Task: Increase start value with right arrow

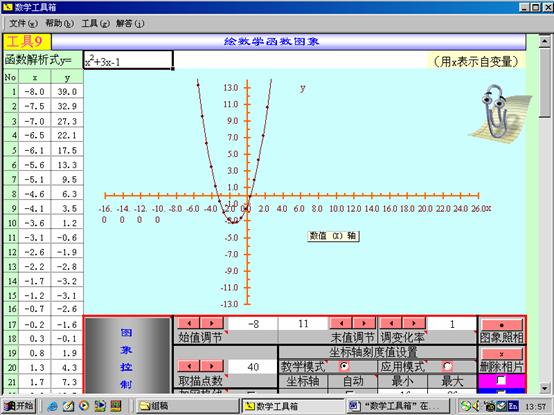Action: pos(212,323)
